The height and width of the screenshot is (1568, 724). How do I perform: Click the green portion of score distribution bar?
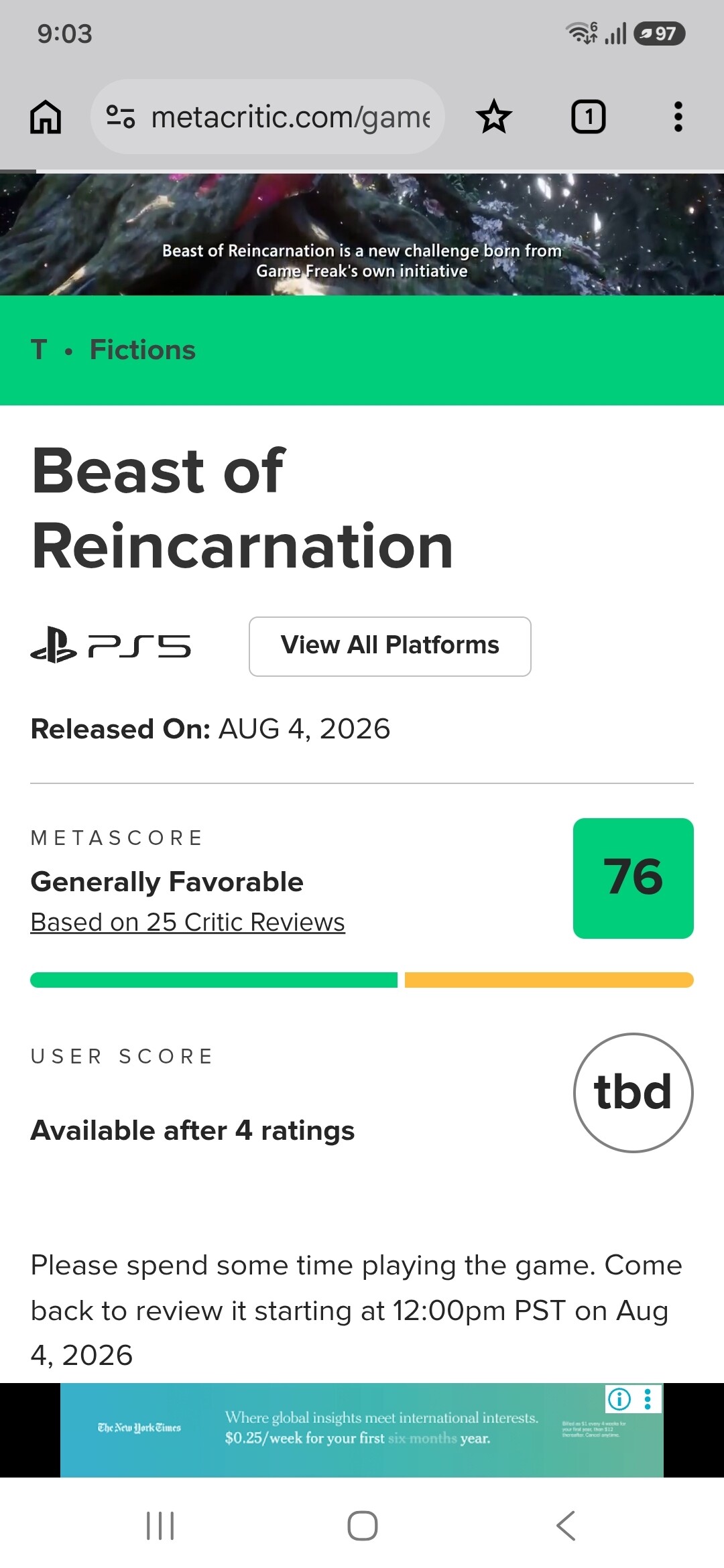(214, 980)
